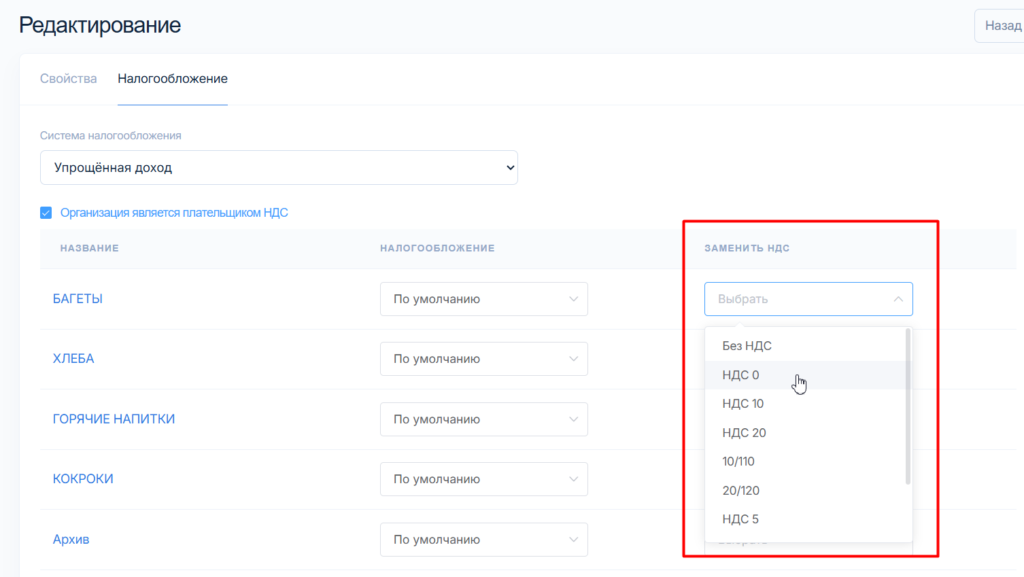Switch to the Свойства tab
1024x577 pixels.
[x=68, y=79]
